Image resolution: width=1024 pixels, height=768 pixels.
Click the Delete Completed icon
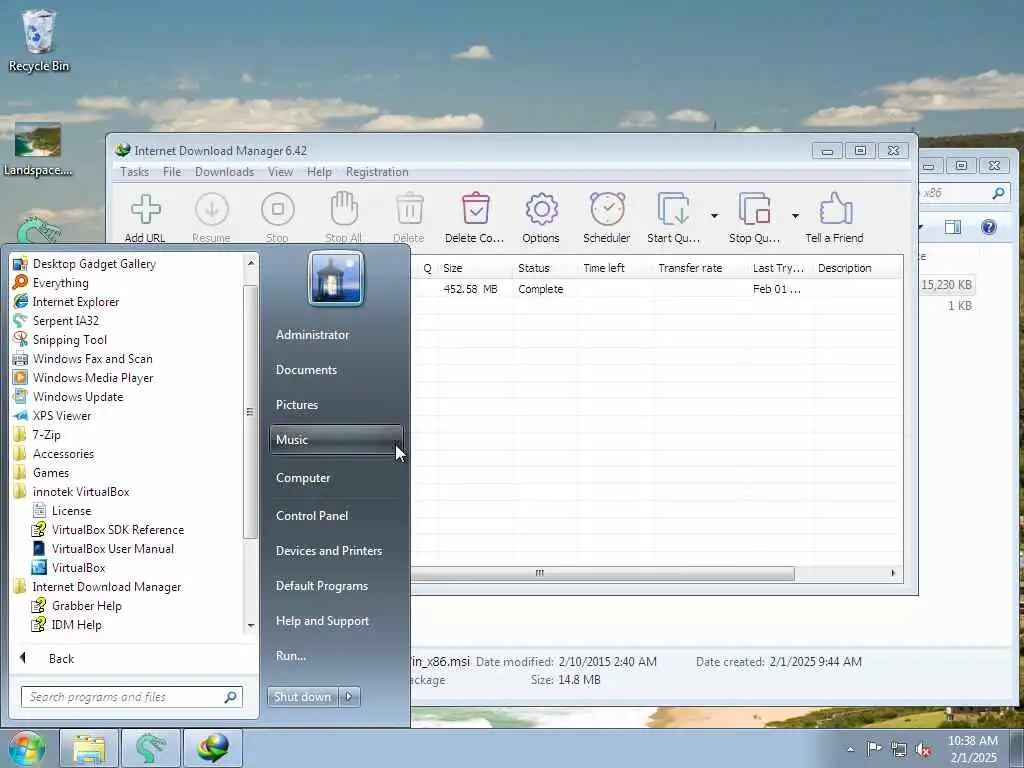coord(475,209)
